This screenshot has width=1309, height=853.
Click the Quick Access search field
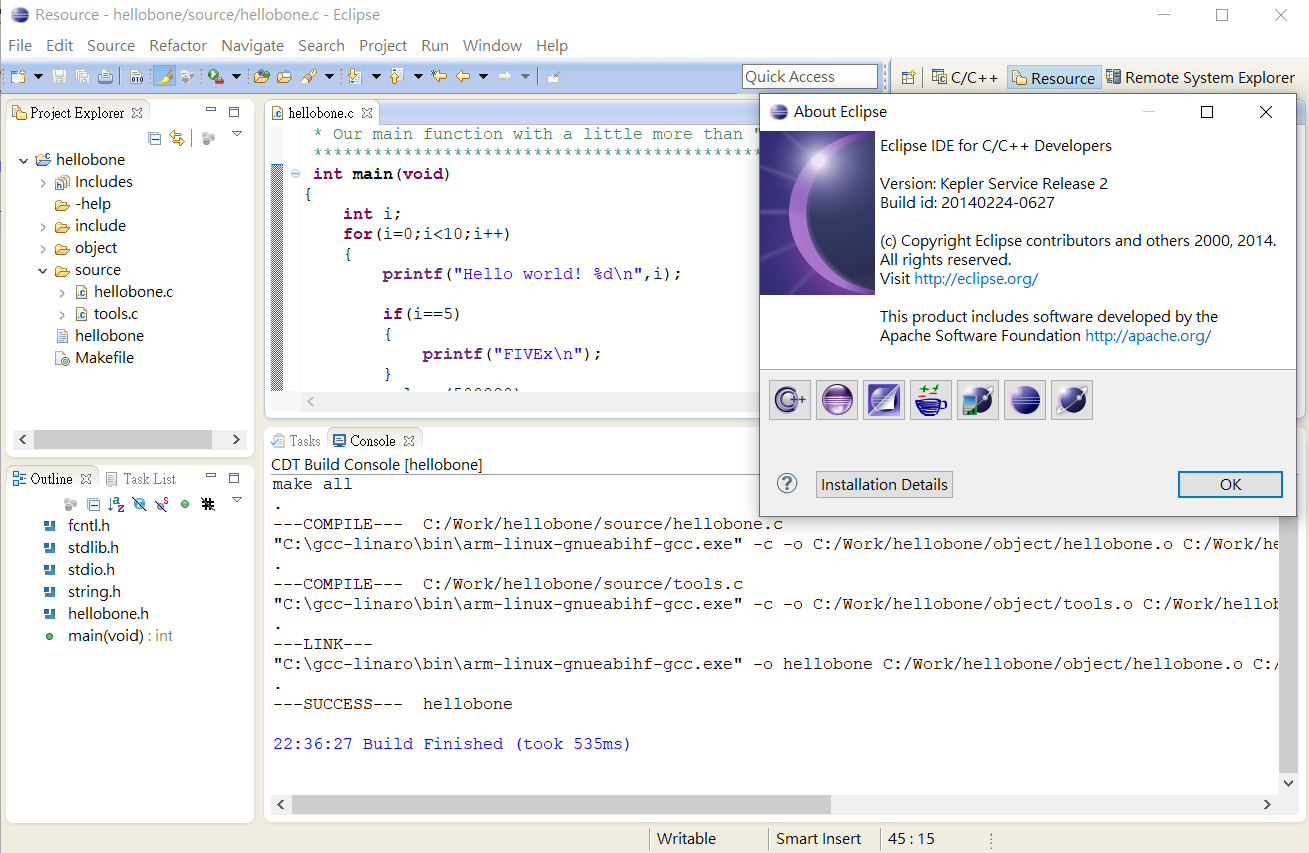[x=810, y=77]
